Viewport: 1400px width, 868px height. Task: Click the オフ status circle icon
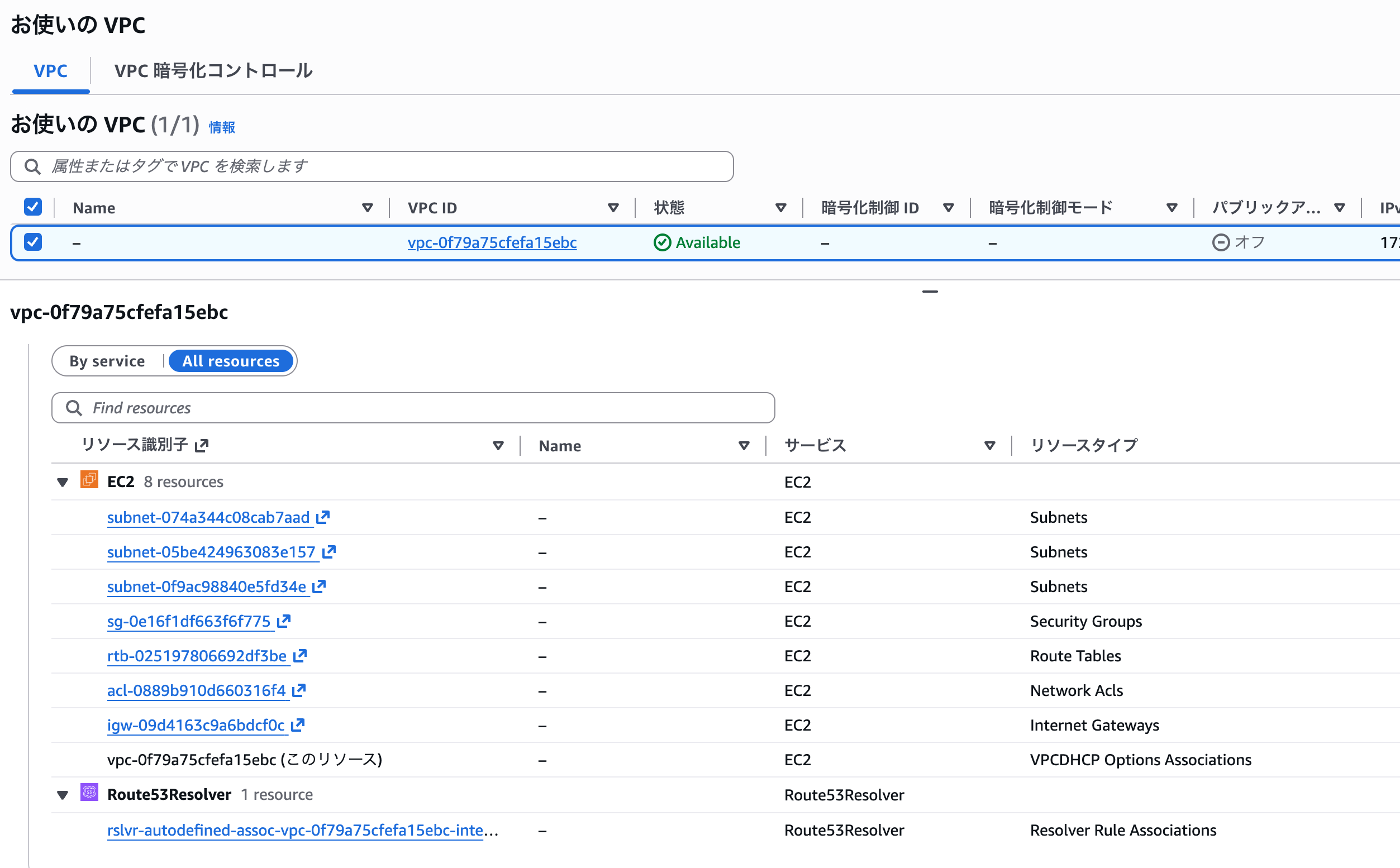click(x=1220, y=242)
